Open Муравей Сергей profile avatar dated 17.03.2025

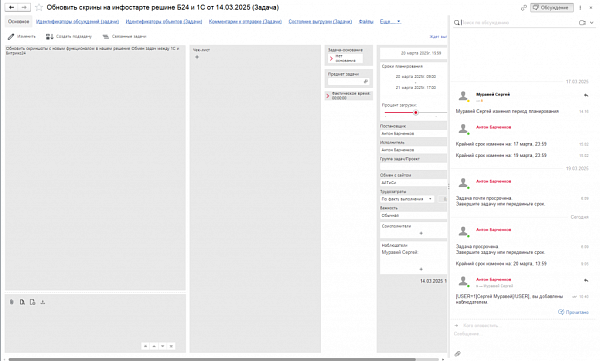(463, 96)
